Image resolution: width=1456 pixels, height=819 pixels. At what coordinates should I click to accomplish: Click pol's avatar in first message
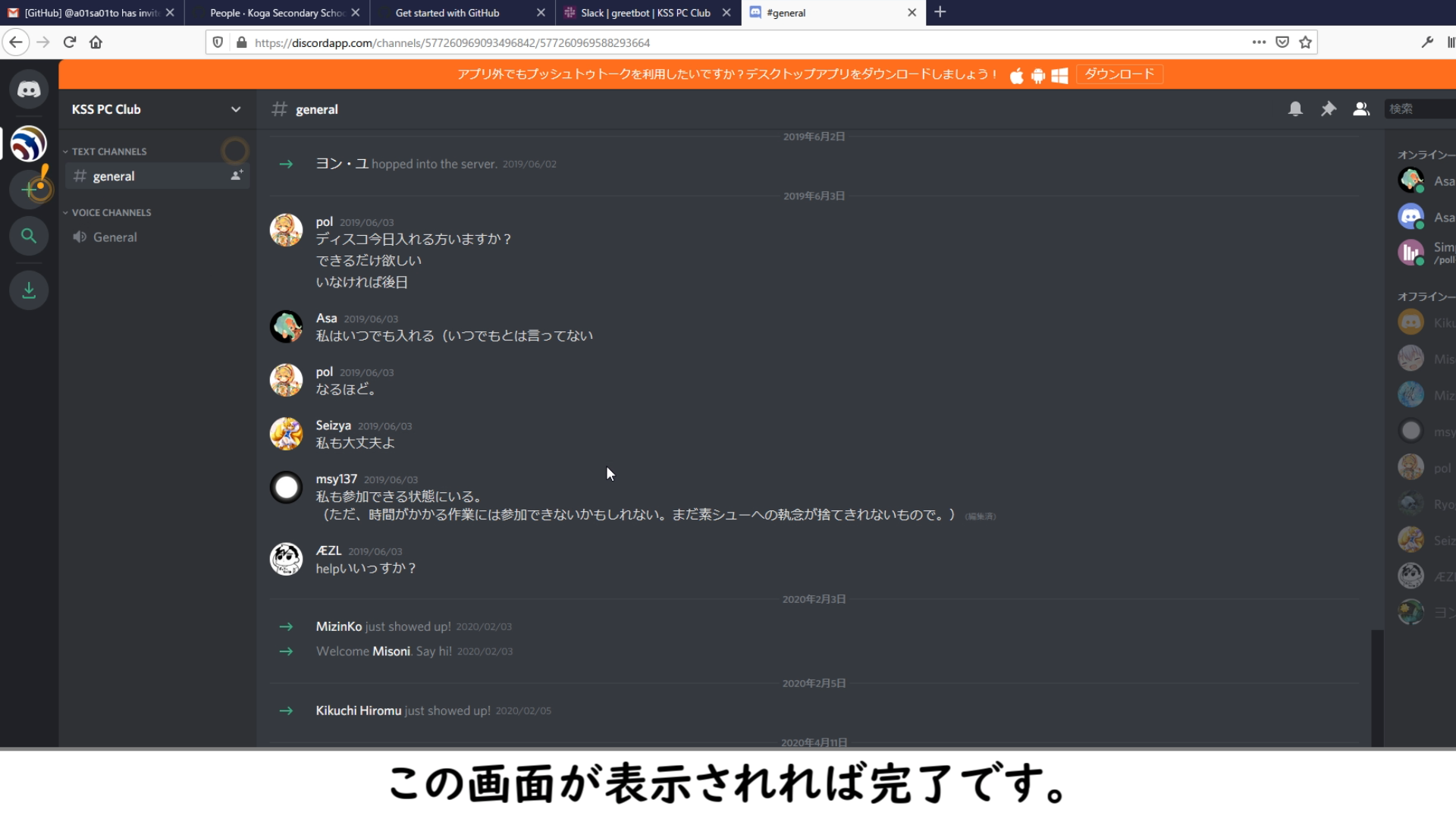pyautogui.click(x=286, y=230)
